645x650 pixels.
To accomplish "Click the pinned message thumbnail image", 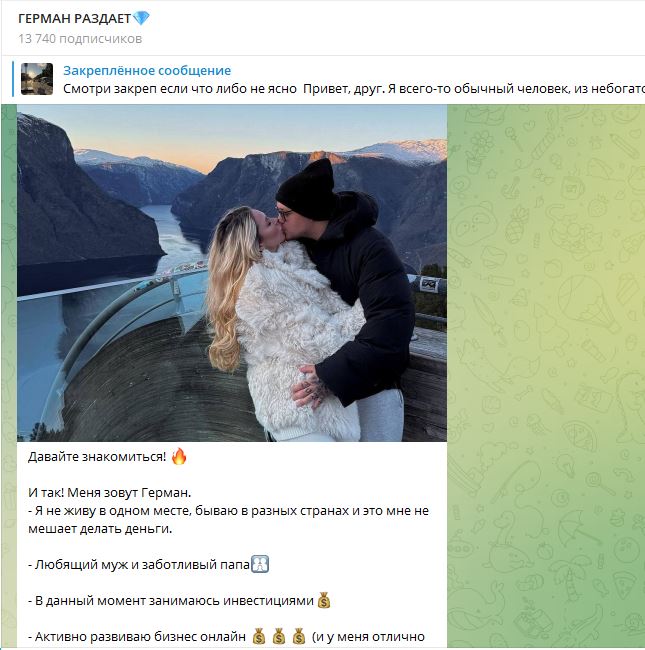I will [37, 79].
